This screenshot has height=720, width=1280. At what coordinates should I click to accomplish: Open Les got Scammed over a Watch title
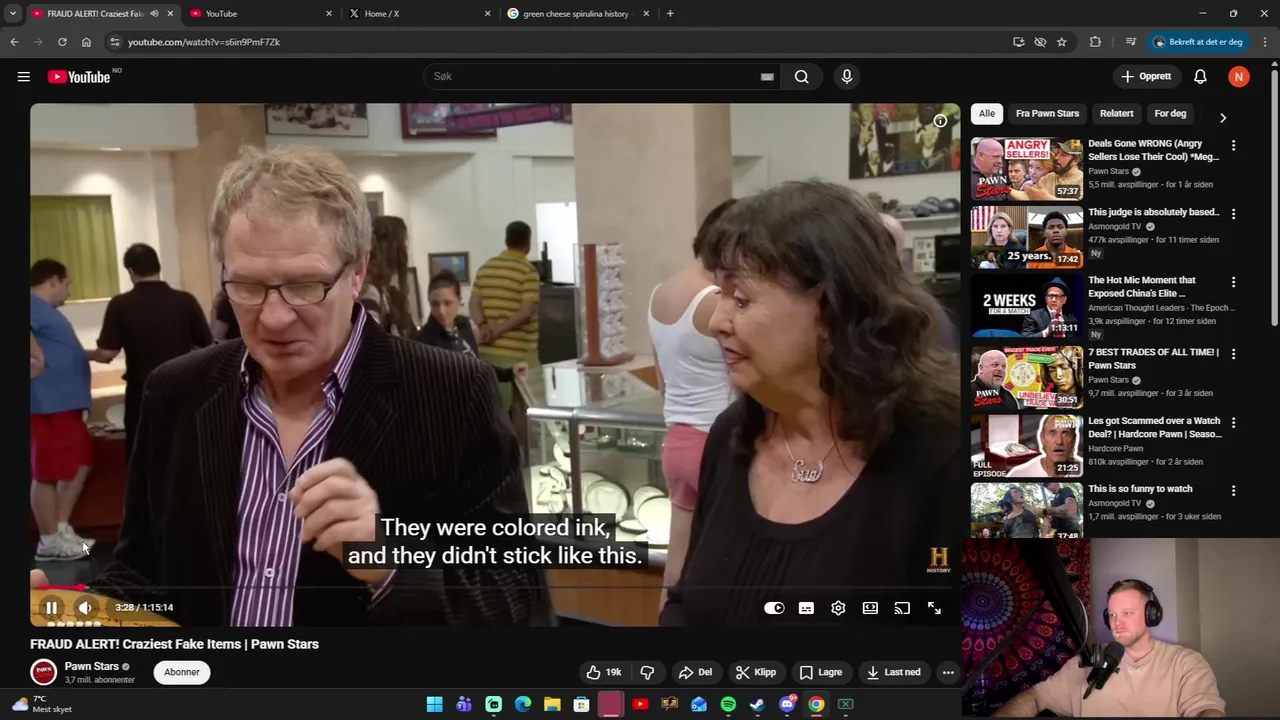click(1155, 428)
